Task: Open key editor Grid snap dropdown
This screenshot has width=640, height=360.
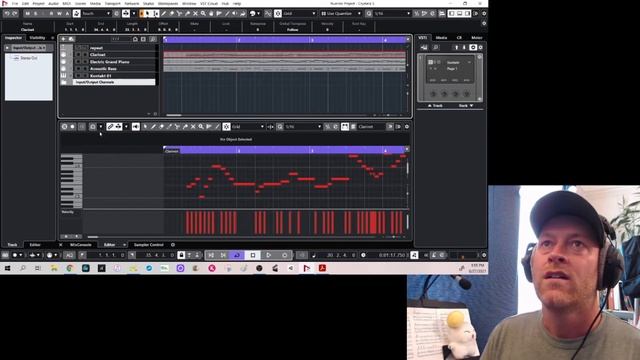Action: (x=248, y=127)
